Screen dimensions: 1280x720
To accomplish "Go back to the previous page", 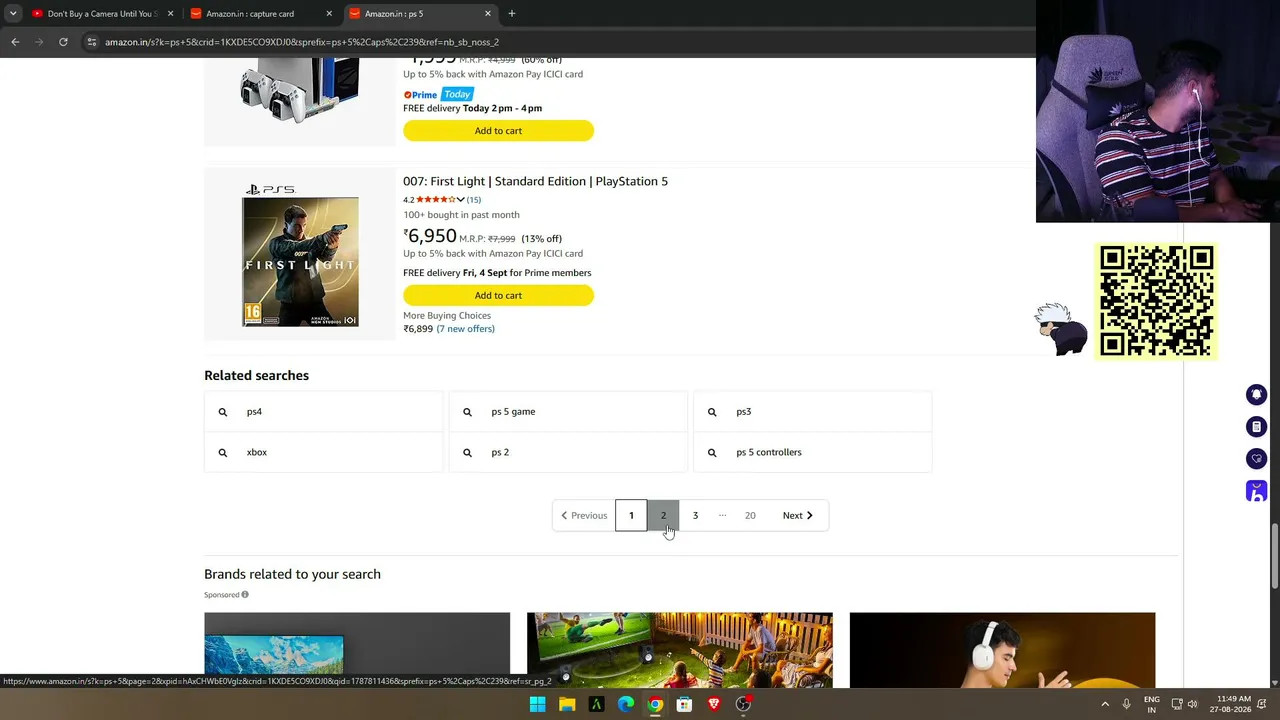I will point(15,42).
